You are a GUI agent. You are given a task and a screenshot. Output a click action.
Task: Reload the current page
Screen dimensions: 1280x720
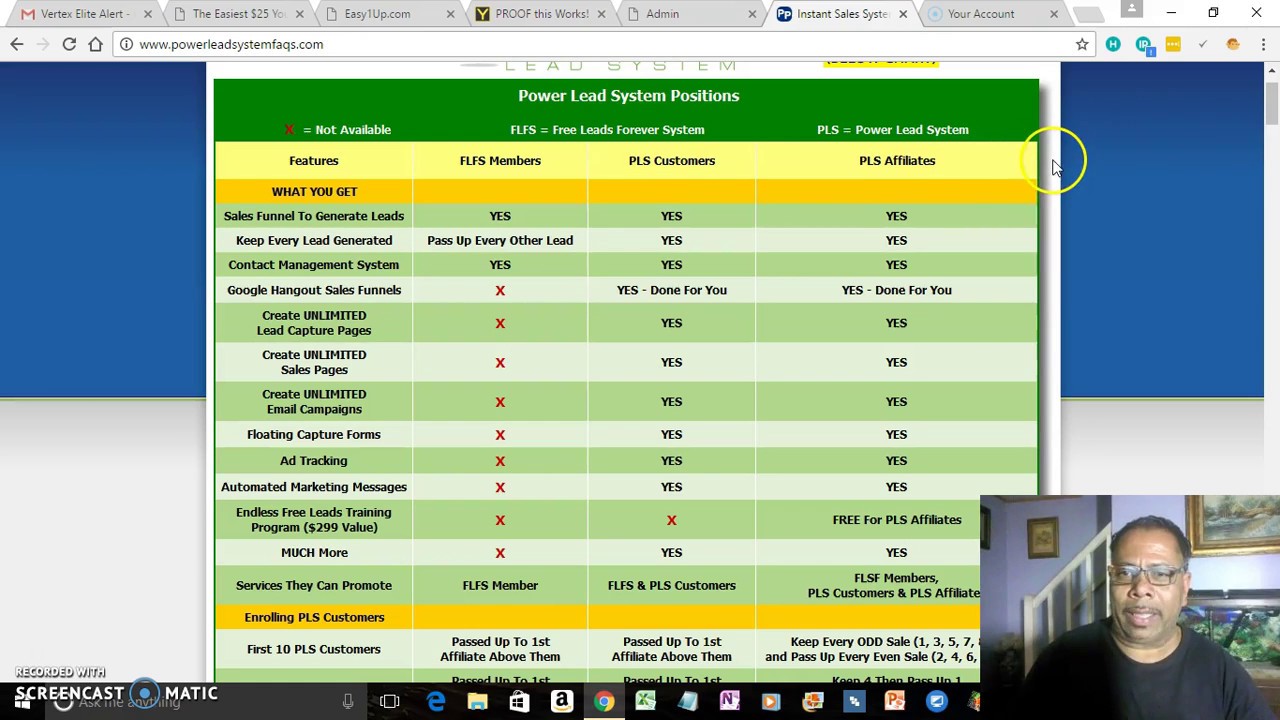[69, 44]
